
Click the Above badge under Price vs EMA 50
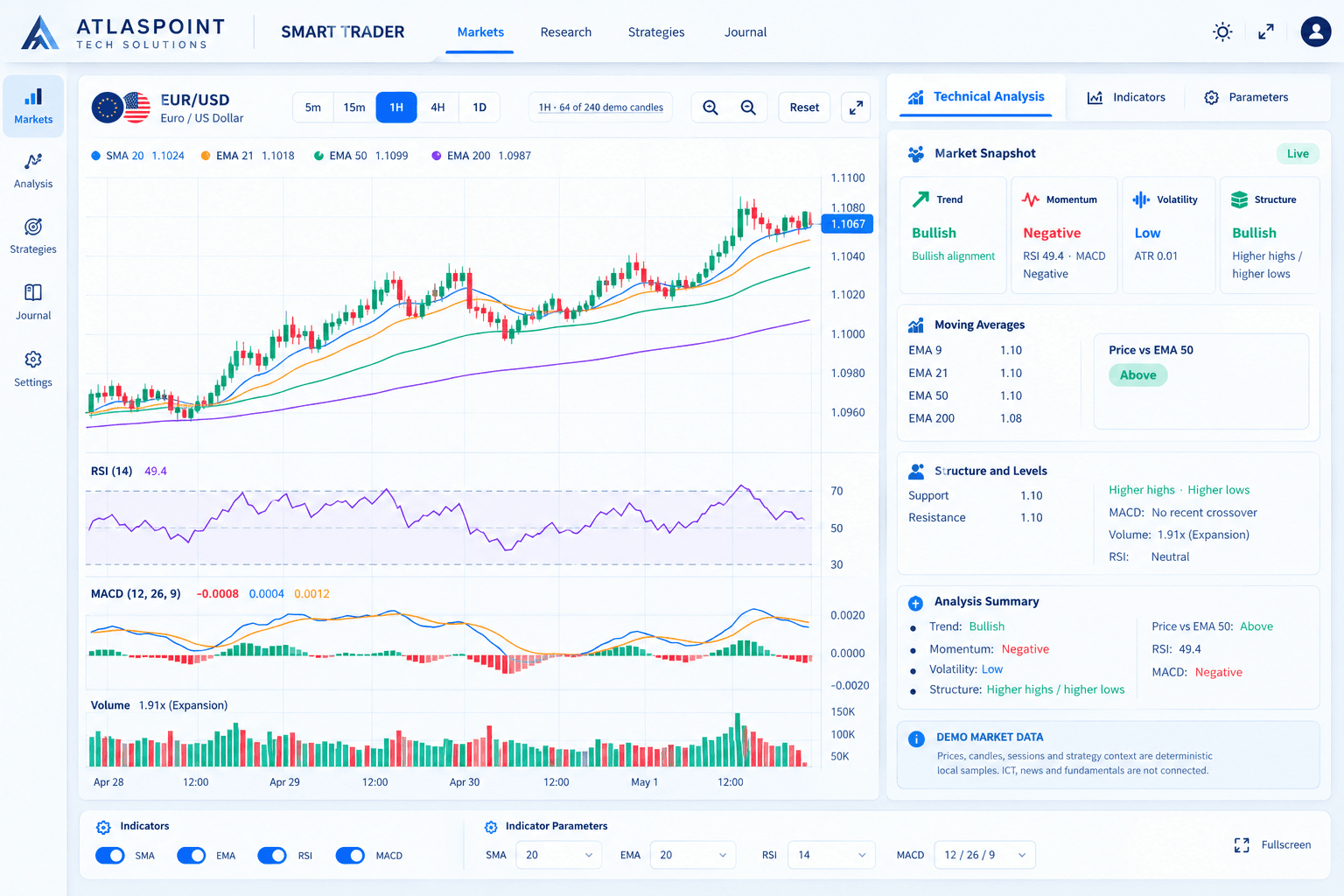coord(1138,375)
